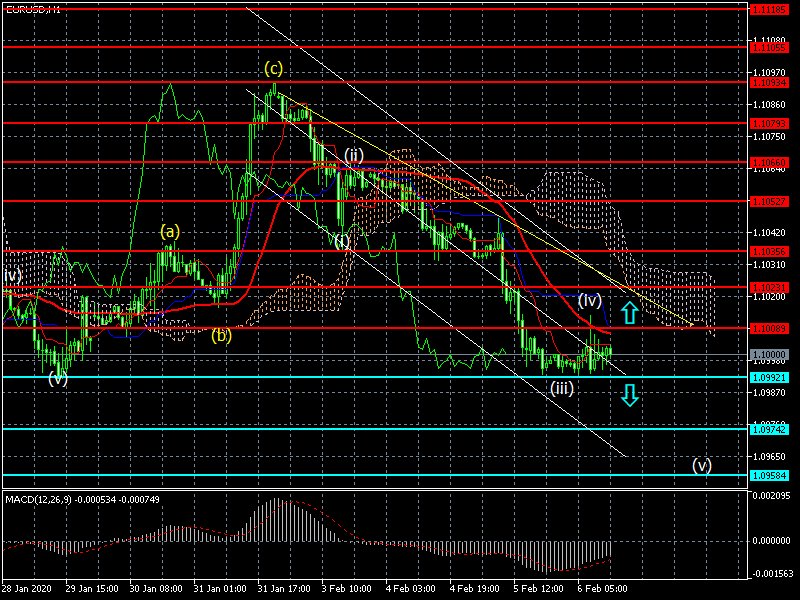Click the 1.10356 red price tag
800x600 pixels.
click(769, 252)
